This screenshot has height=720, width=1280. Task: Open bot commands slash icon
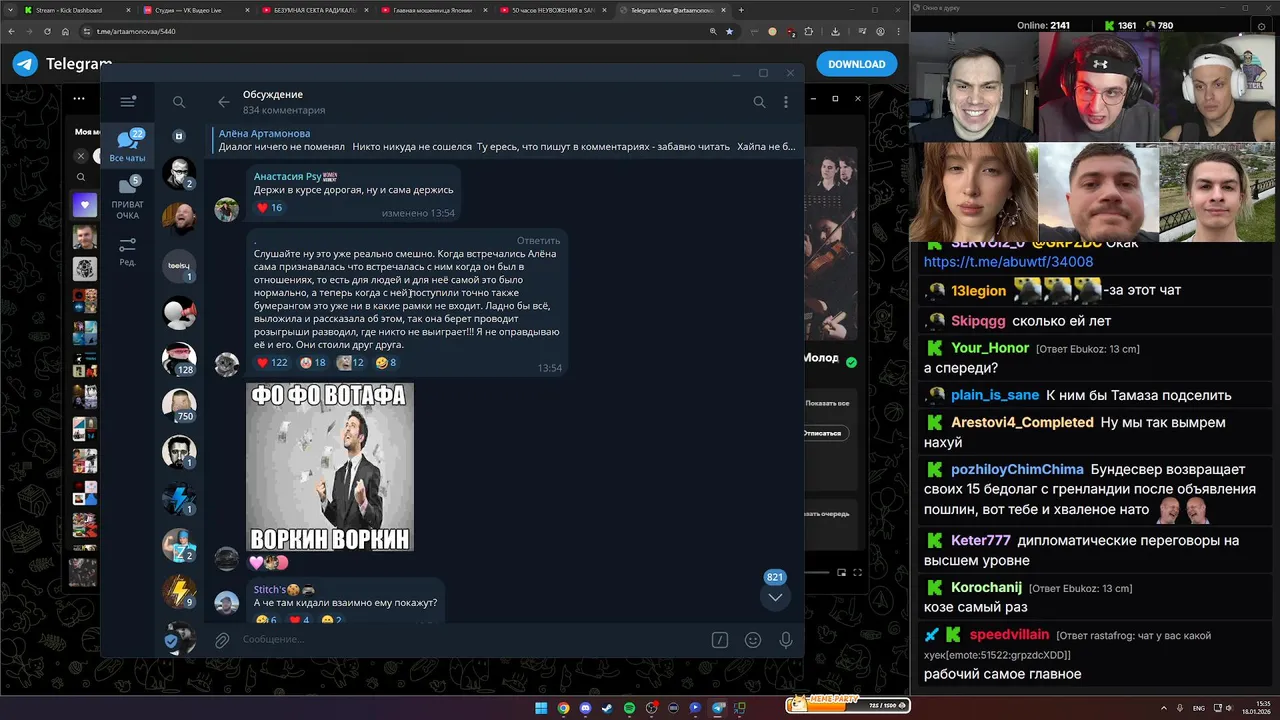[719, 640]
